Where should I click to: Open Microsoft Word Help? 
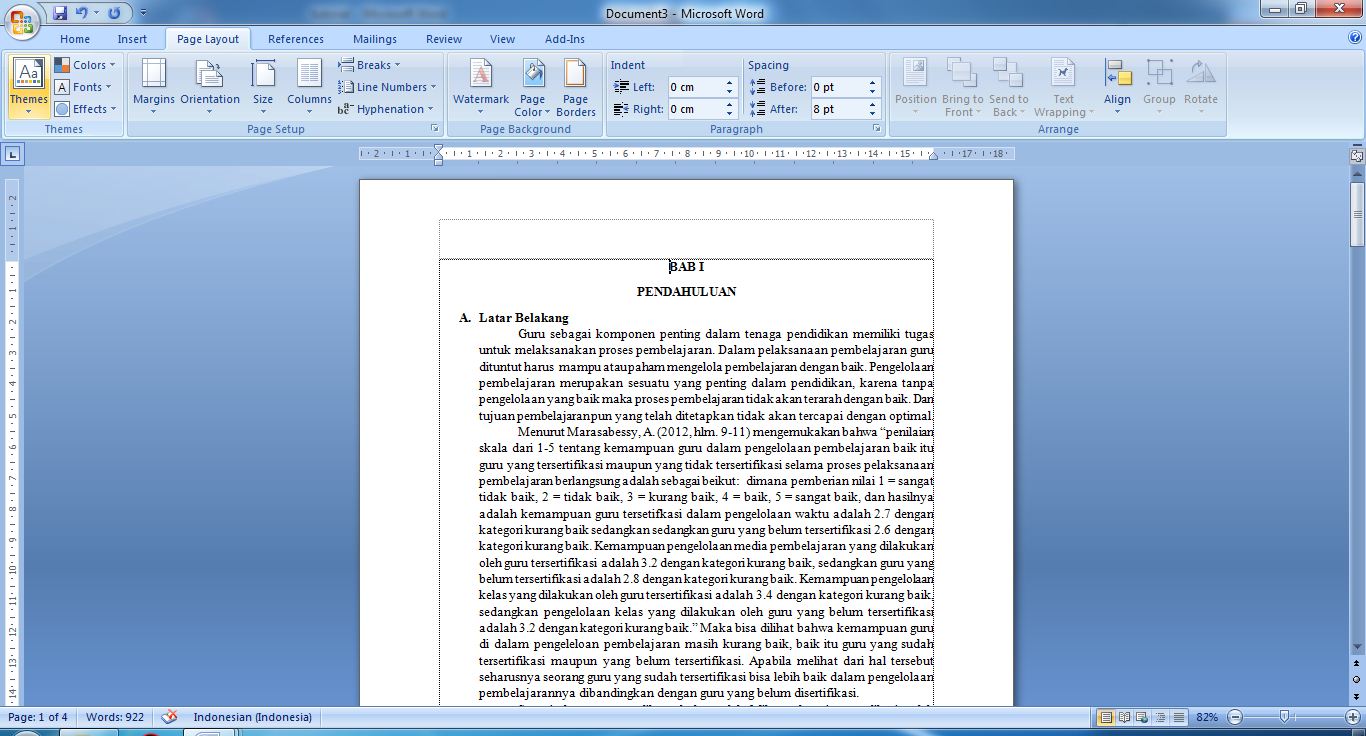(x=1355, y=38)
